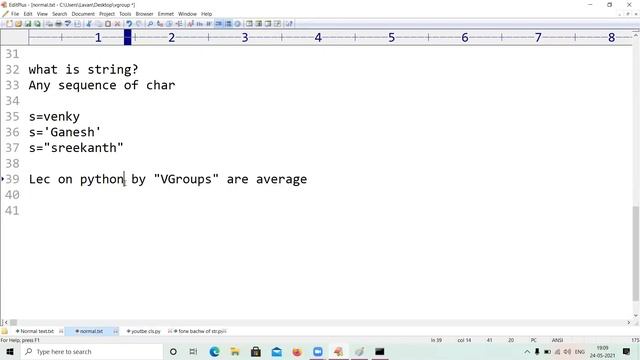The height and width of the screenshot is (360, 640).
Task: Toggle the Line Number toolbar icon
Action: pos(228,24)
